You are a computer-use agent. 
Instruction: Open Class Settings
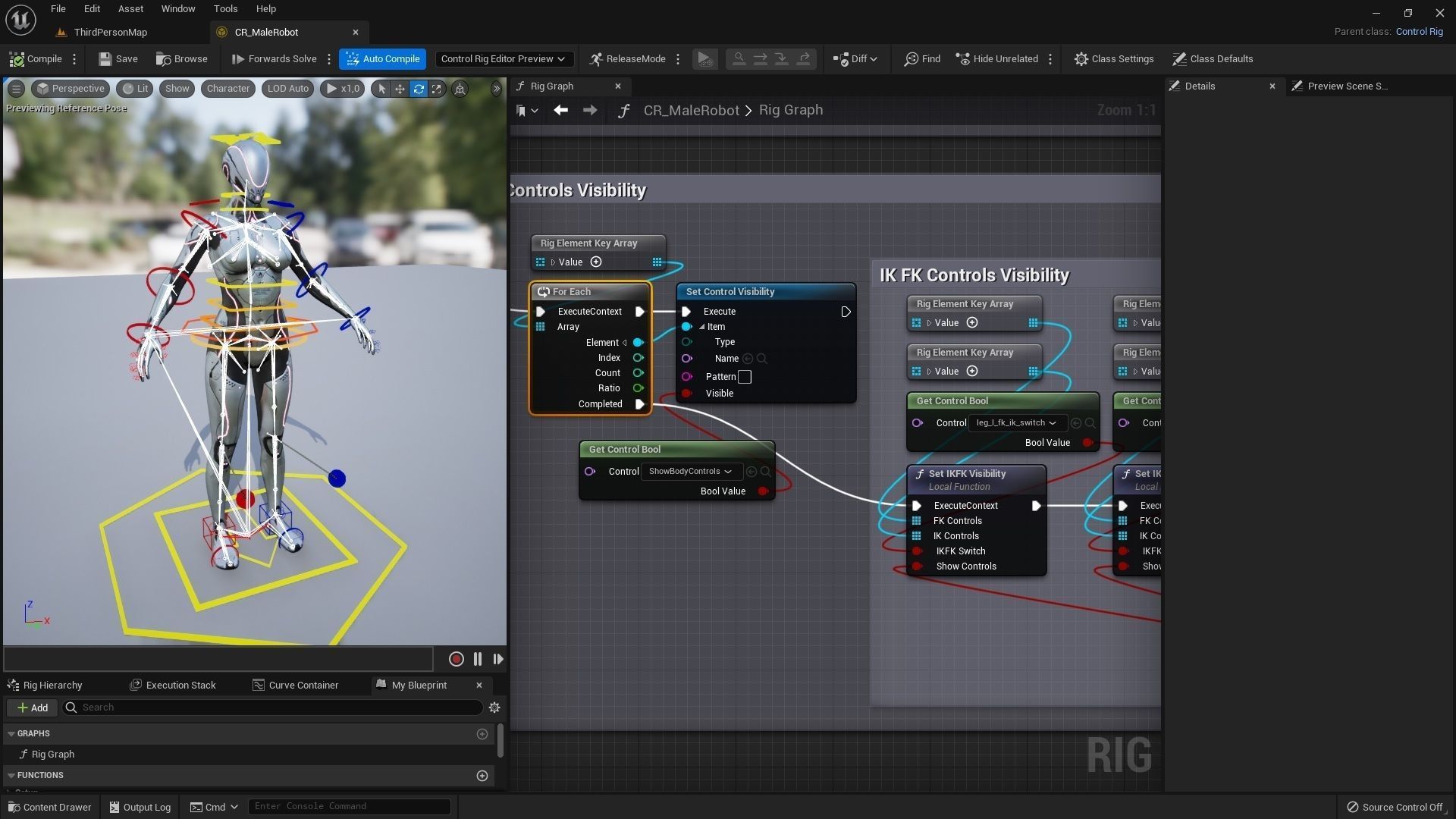[1114, 58]
